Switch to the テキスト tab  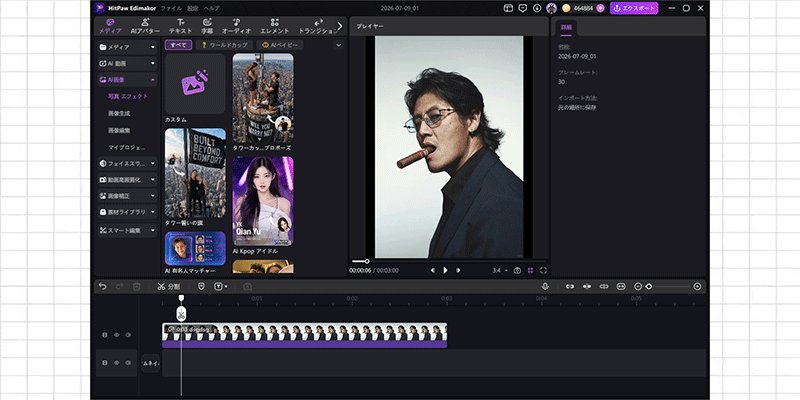181,26
